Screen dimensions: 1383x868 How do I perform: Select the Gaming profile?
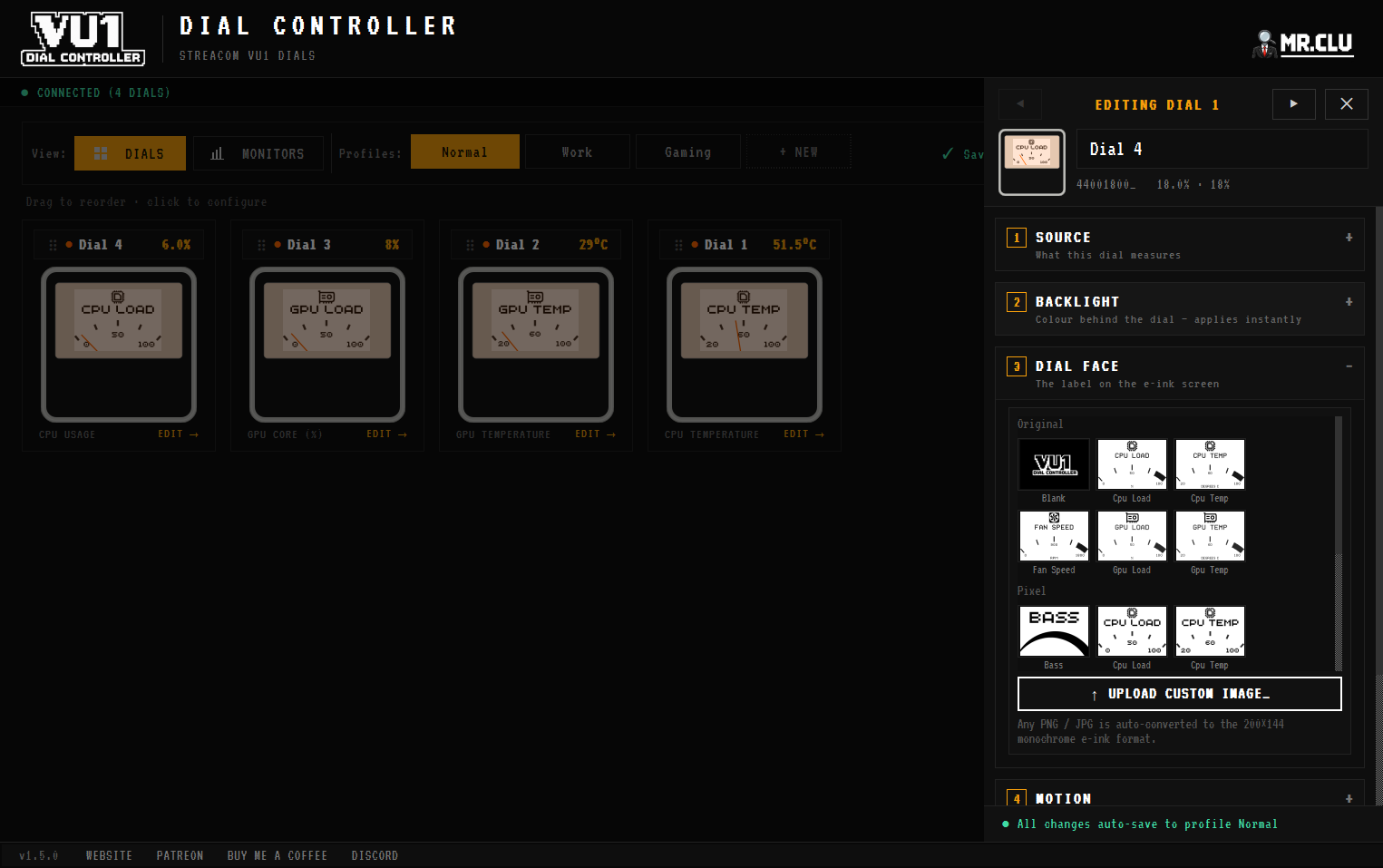tap(688, 151)
